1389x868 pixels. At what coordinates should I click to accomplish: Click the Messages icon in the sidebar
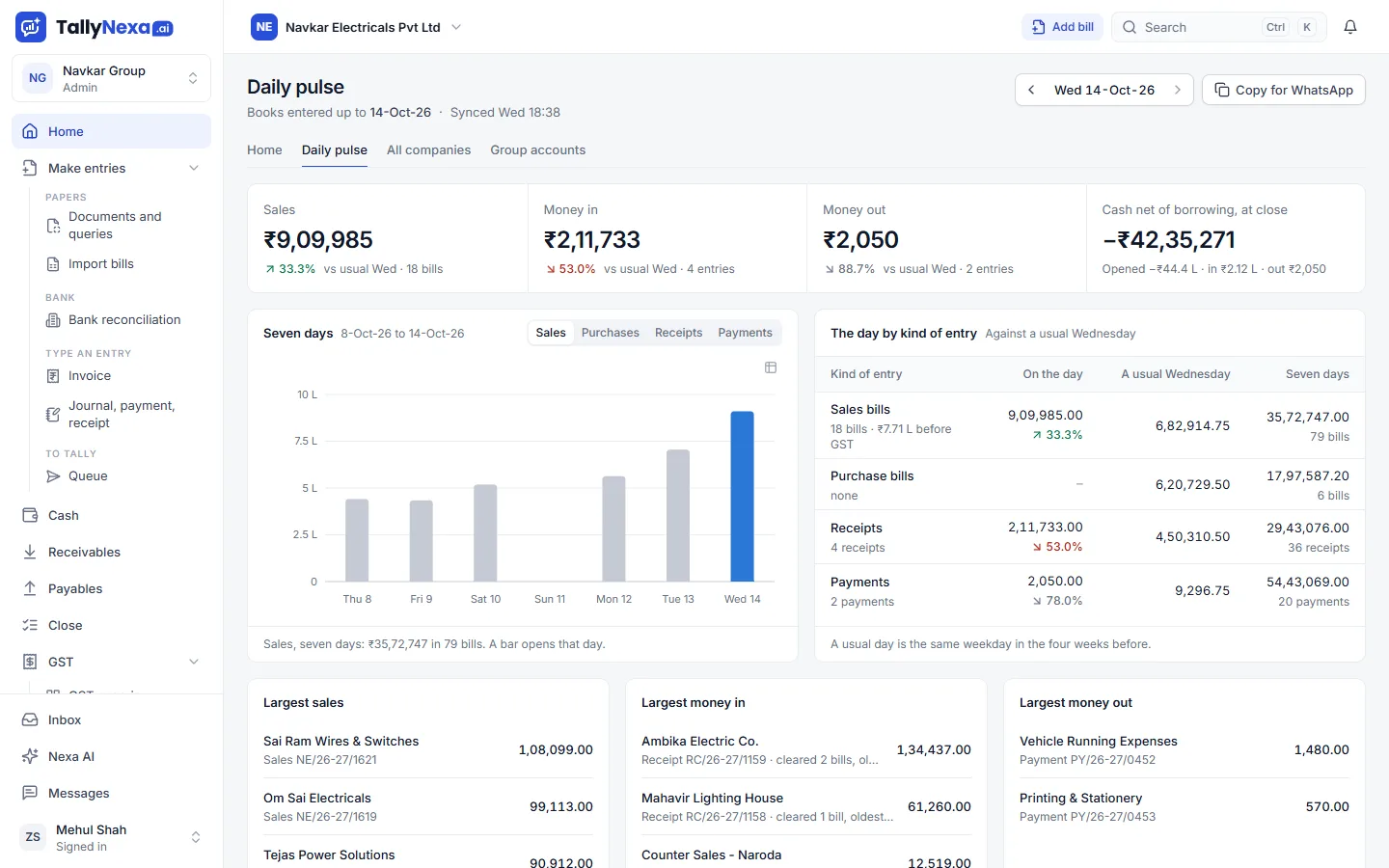(30, 793)
